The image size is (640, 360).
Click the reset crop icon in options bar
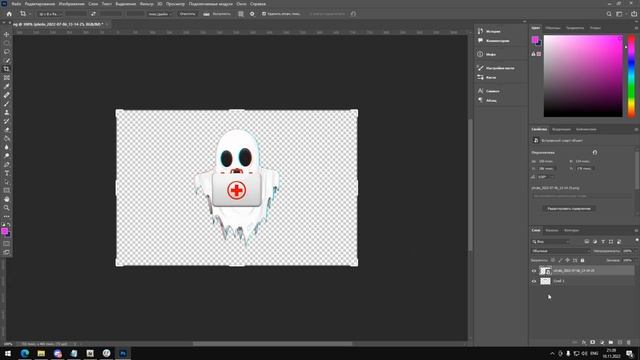(x=353, y=14)
